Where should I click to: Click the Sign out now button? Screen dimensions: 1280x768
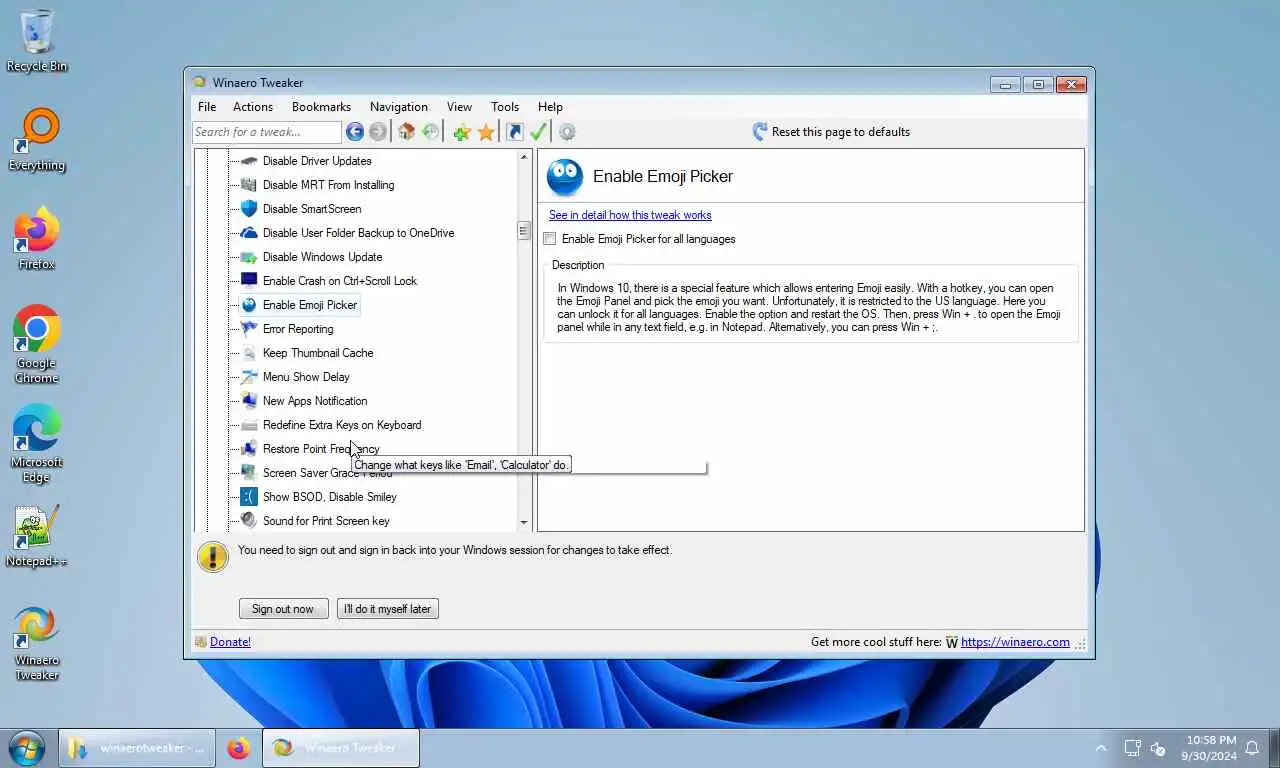click(x=283, y=609)
